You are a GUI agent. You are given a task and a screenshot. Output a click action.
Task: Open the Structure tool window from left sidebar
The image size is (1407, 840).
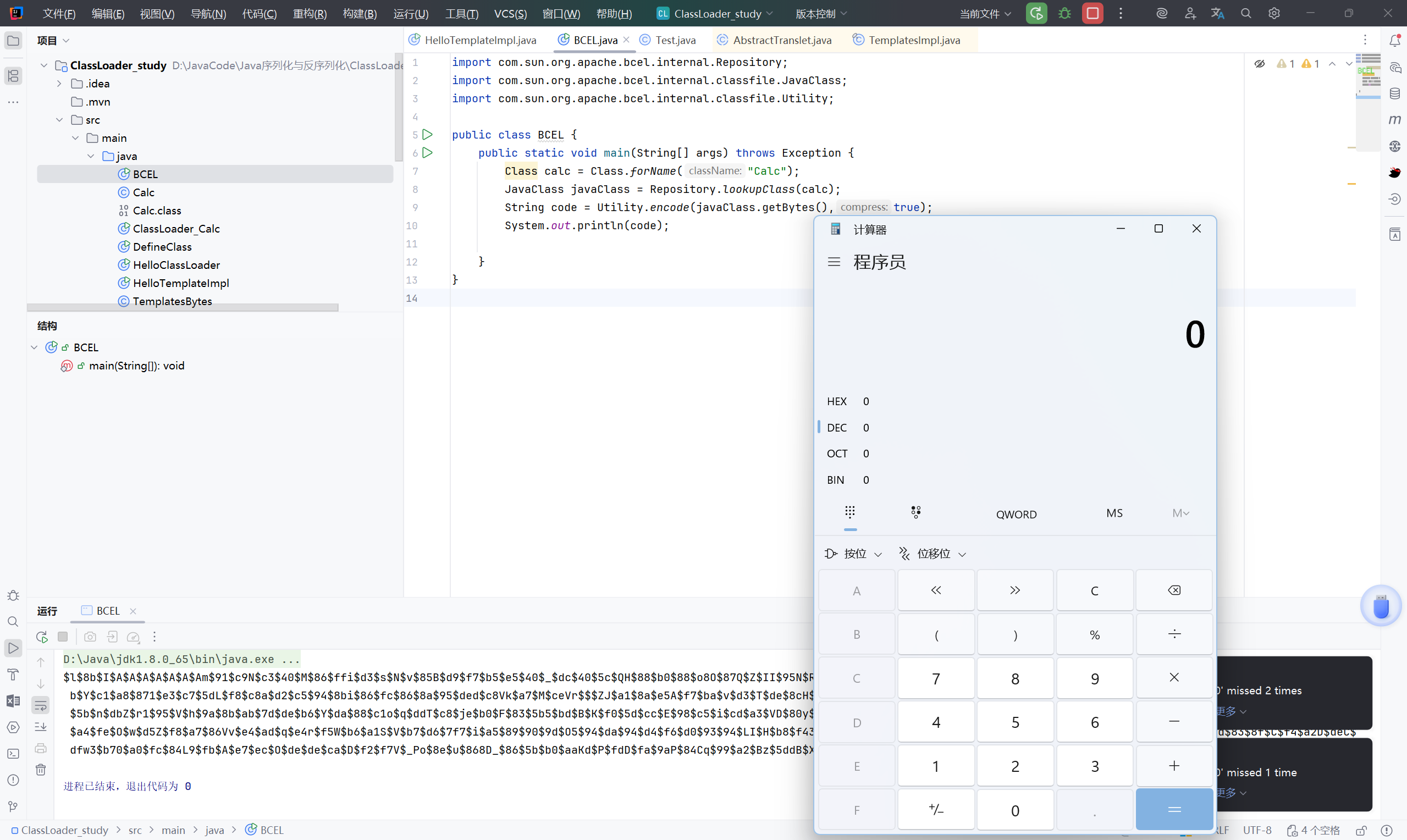13,76
